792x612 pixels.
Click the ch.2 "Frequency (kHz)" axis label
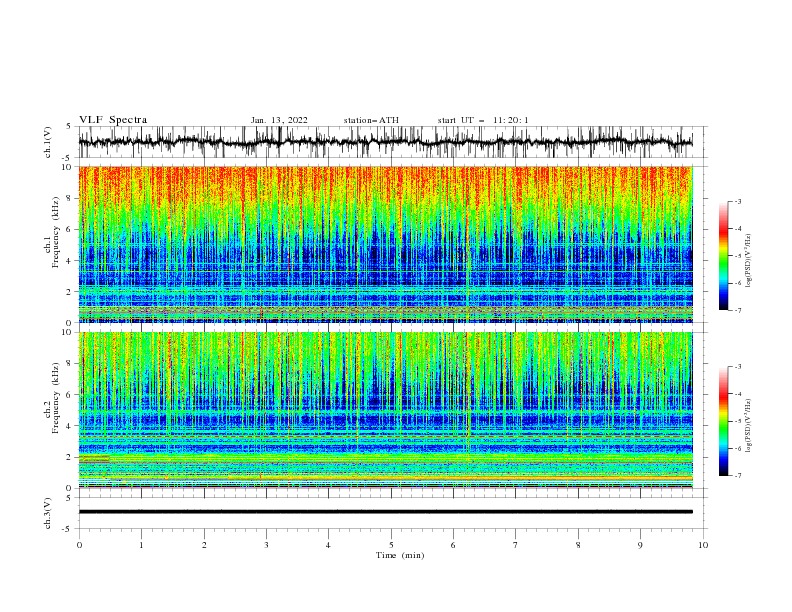(56, 399)
